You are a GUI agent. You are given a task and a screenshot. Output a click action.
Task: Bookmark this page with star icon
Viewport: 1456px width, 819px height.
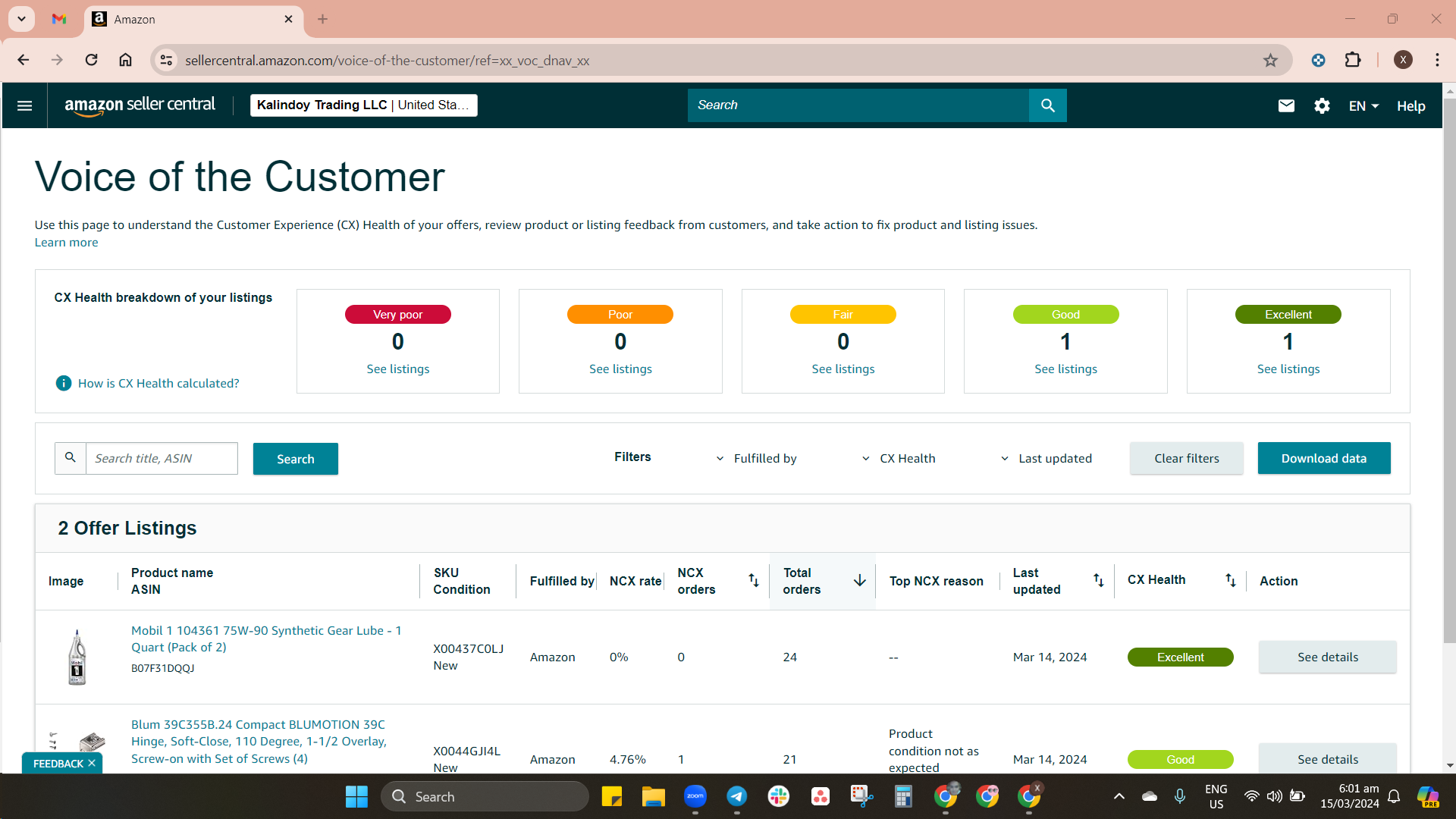pyautogui.click(x=1270, y=60)
